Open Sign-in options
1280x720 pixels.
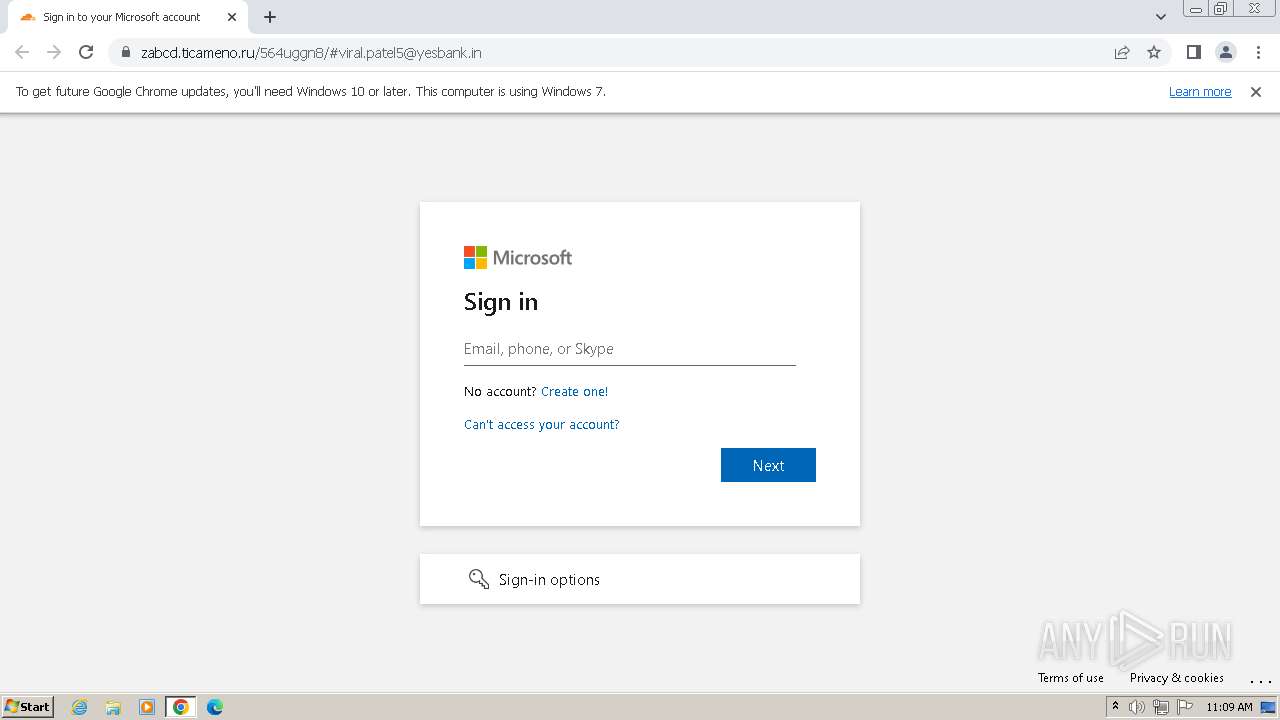click(x=640, y=579)
